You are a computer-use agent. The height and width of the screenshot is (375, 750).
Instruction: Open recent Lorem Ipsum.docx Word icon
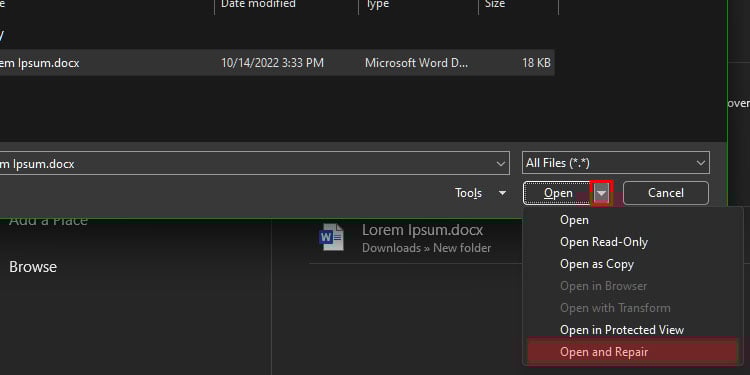click(x=331, y=237)
